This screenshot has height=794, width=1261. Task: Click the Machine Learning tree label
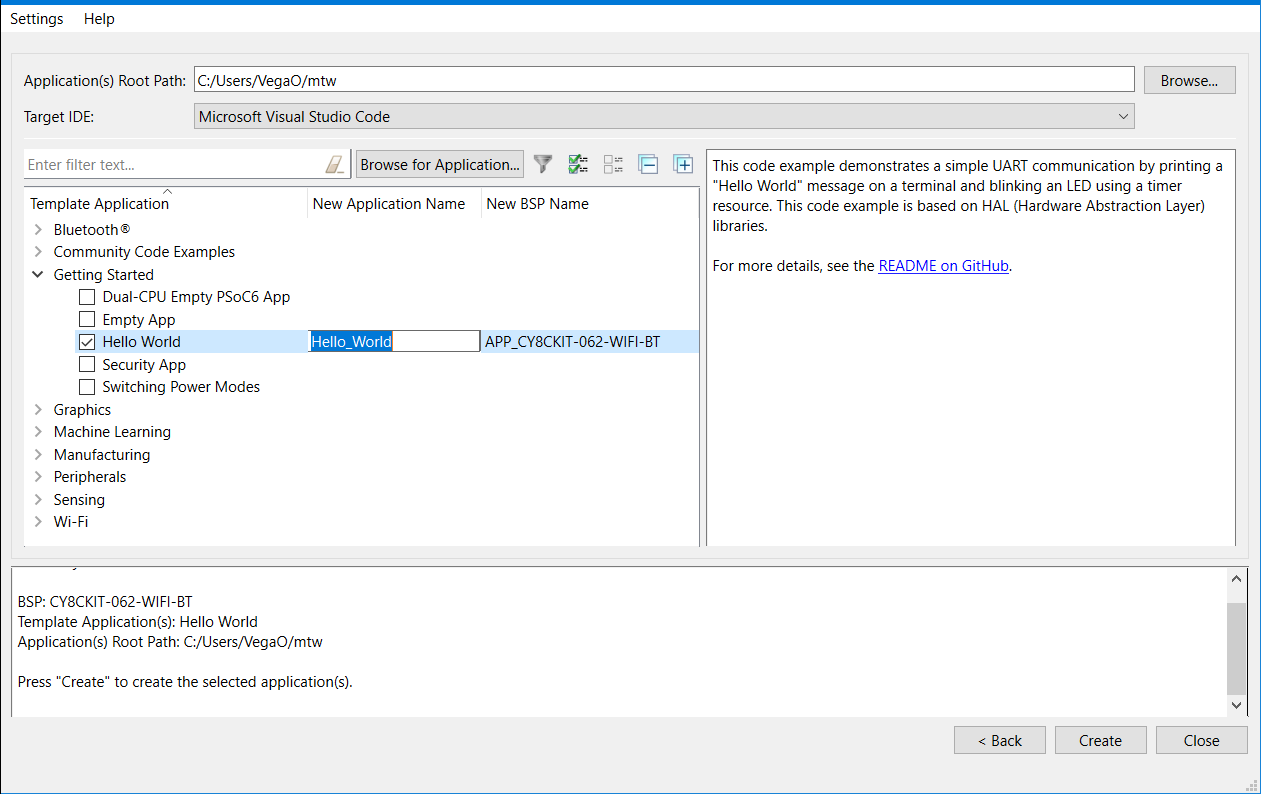(112, 432)
